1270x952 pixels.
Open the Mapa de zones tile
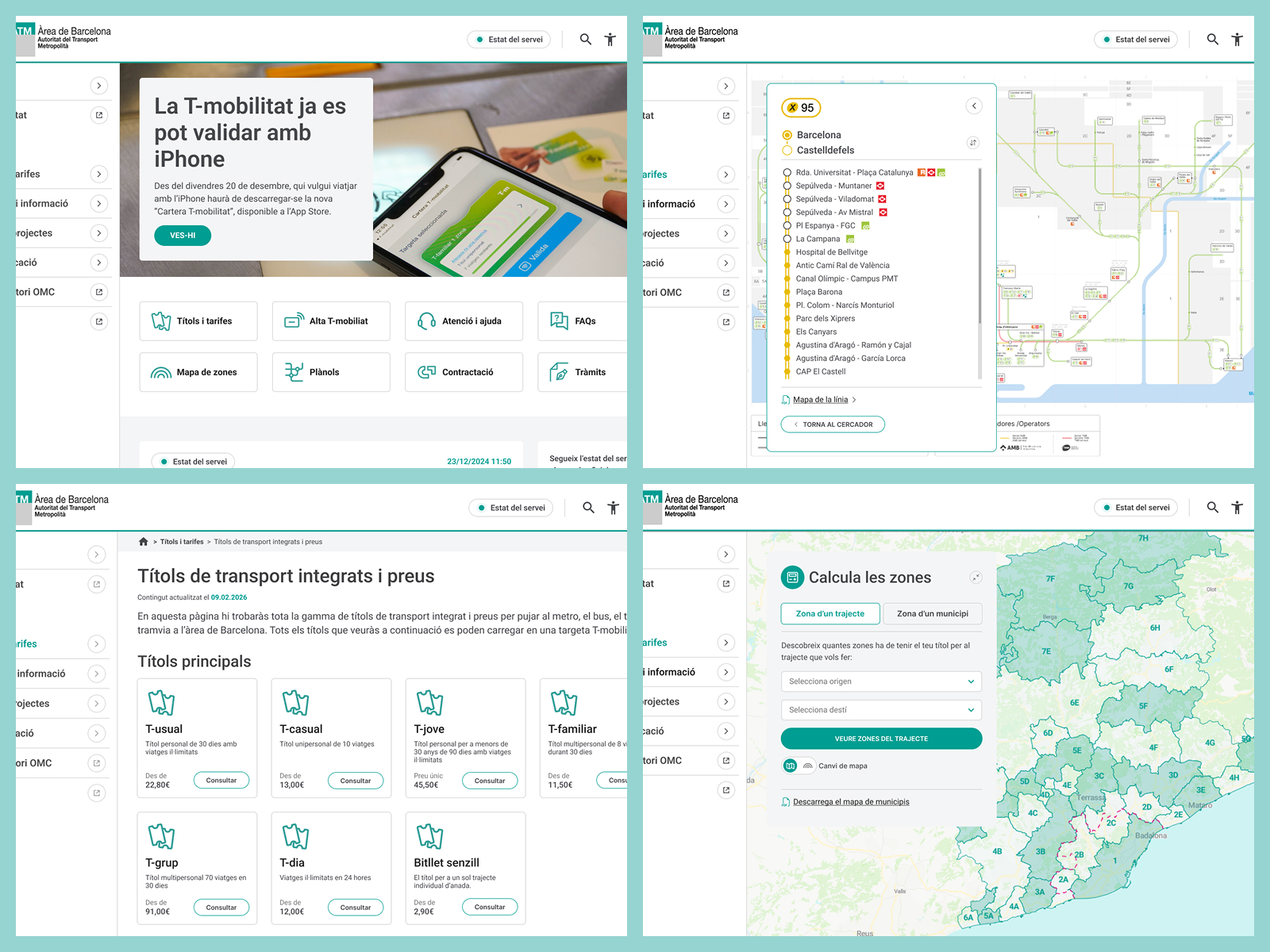tap(198, 372)
